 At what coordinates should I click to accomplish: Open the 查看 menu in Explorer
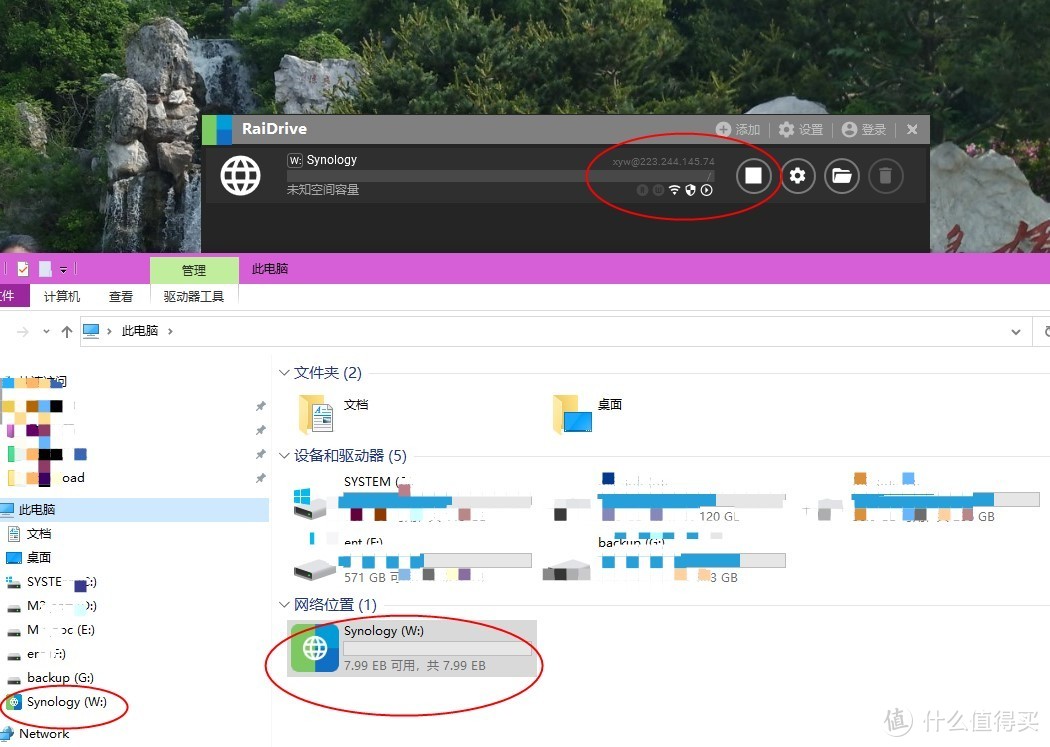120,296
